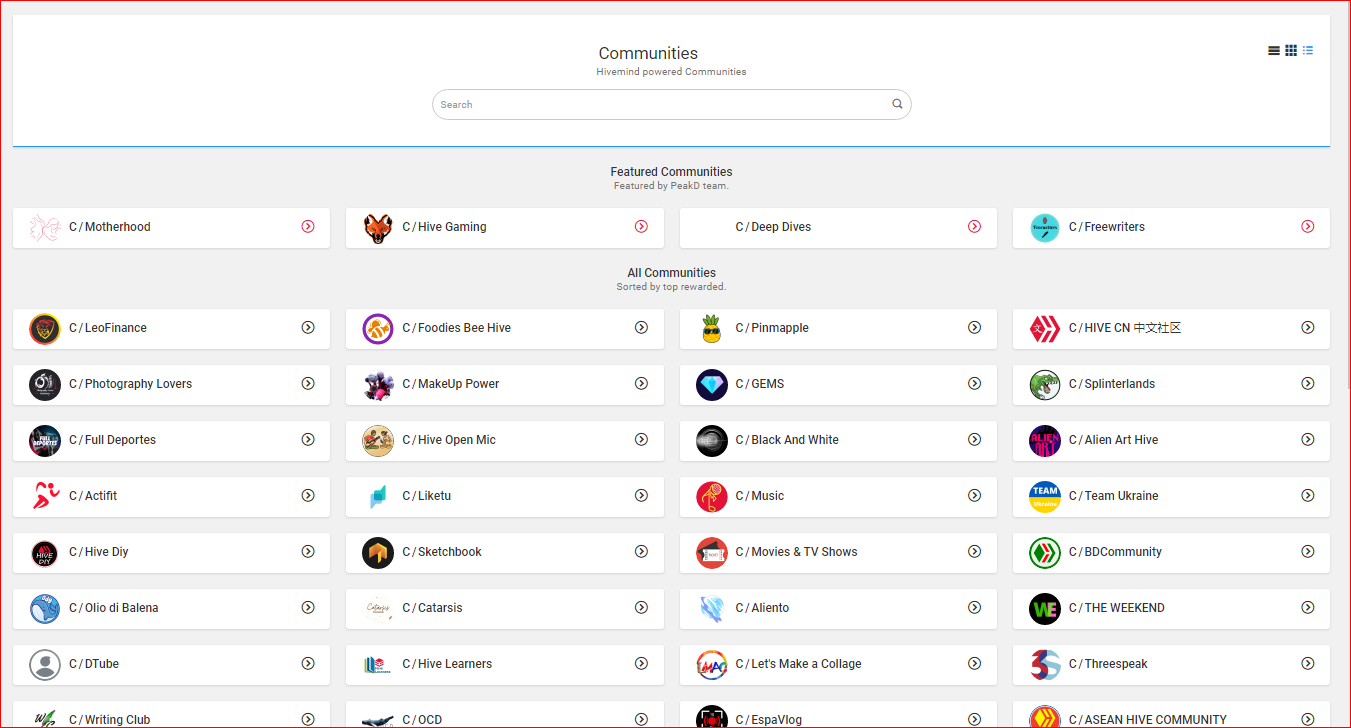Click Foodies Bee Hive row arrow

(641, 328)
